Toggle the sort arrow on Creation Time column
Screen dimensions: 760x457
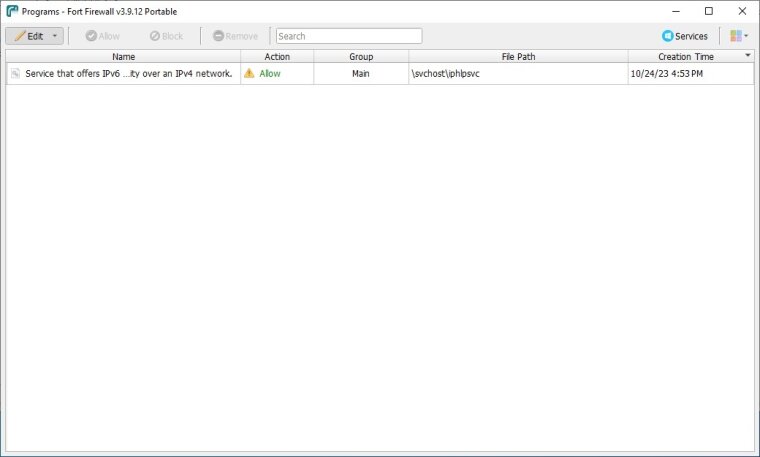(747, 56)
